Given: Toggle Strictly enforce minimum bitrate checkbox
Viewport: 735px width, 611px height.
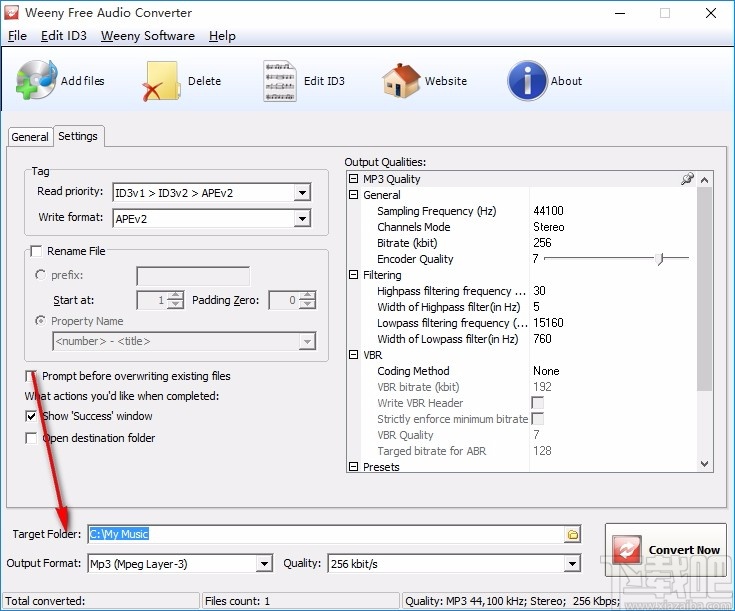Looking at the screenshot, I should 538,419.
